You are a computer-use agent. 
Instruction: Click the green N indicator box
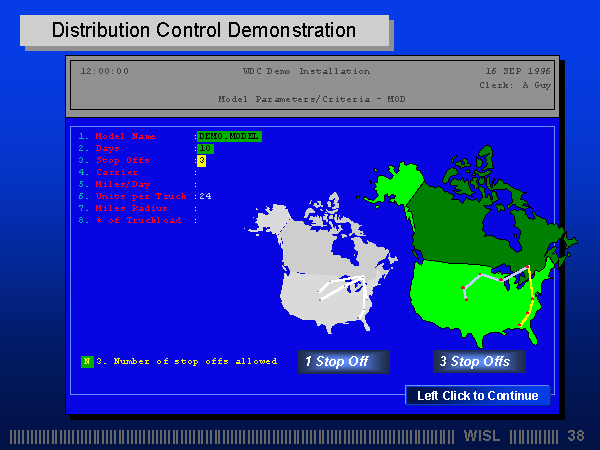[87, 362]
